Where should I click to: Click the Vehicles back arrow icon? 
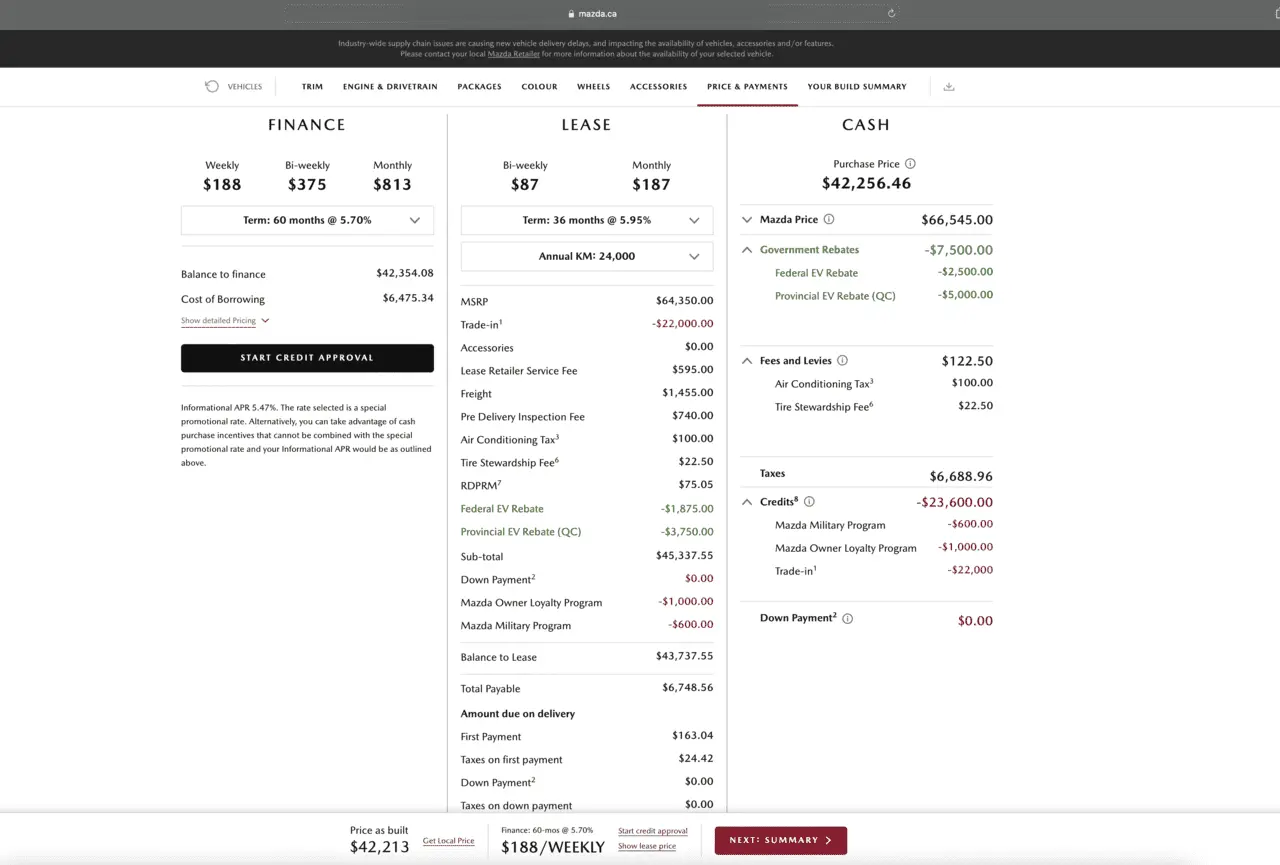(212, 87)
